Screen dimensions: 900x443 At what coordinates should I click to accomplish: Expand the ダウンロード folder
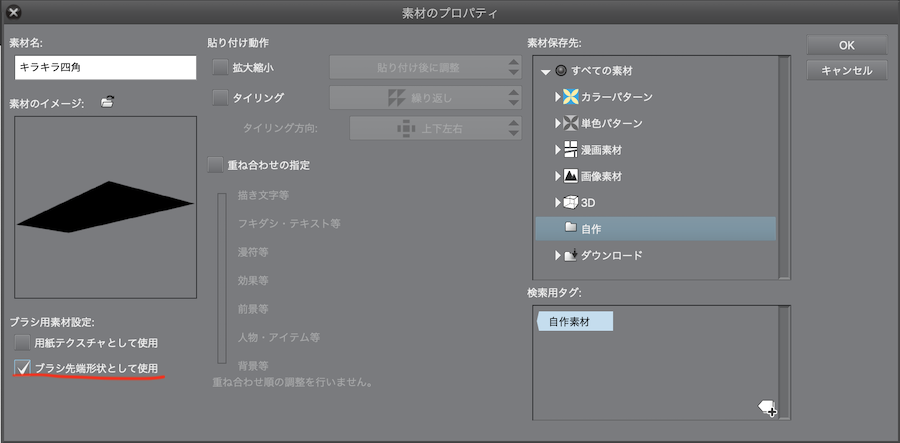pyautogui.click(x=557, y=255)
